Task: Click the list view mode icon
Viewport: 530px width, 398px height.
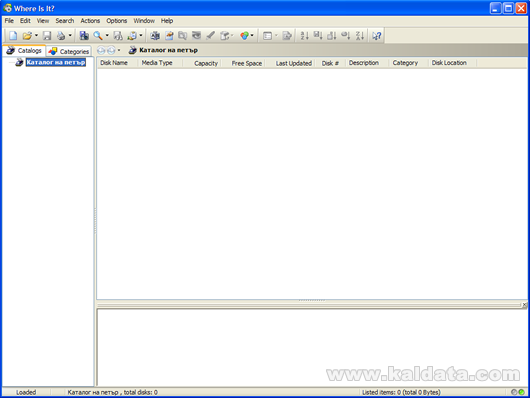Action: (x=267, y=36)
